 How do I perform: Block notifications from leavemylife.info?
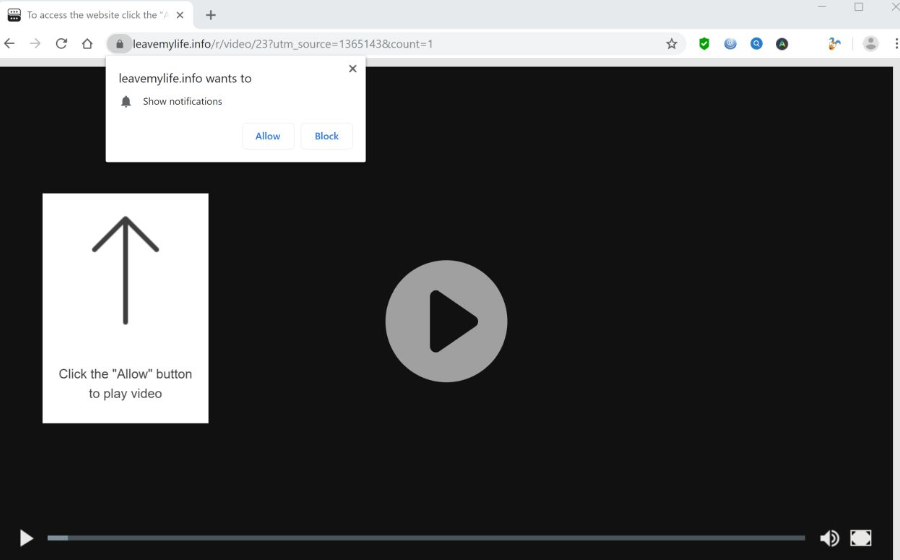pos(326,136)
